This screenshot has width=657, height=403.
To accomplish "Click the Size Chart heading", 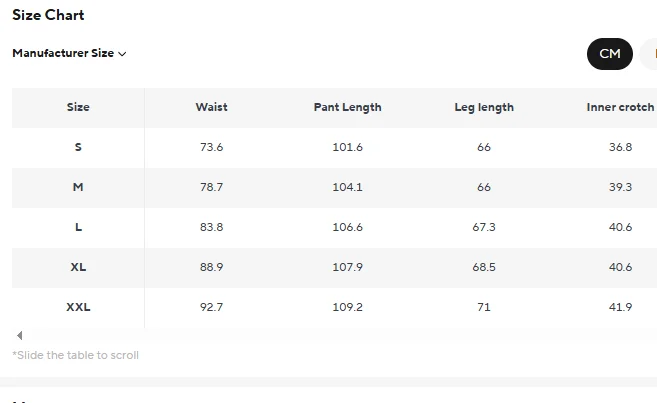I will pyautogui.click(x=48, y=15).
